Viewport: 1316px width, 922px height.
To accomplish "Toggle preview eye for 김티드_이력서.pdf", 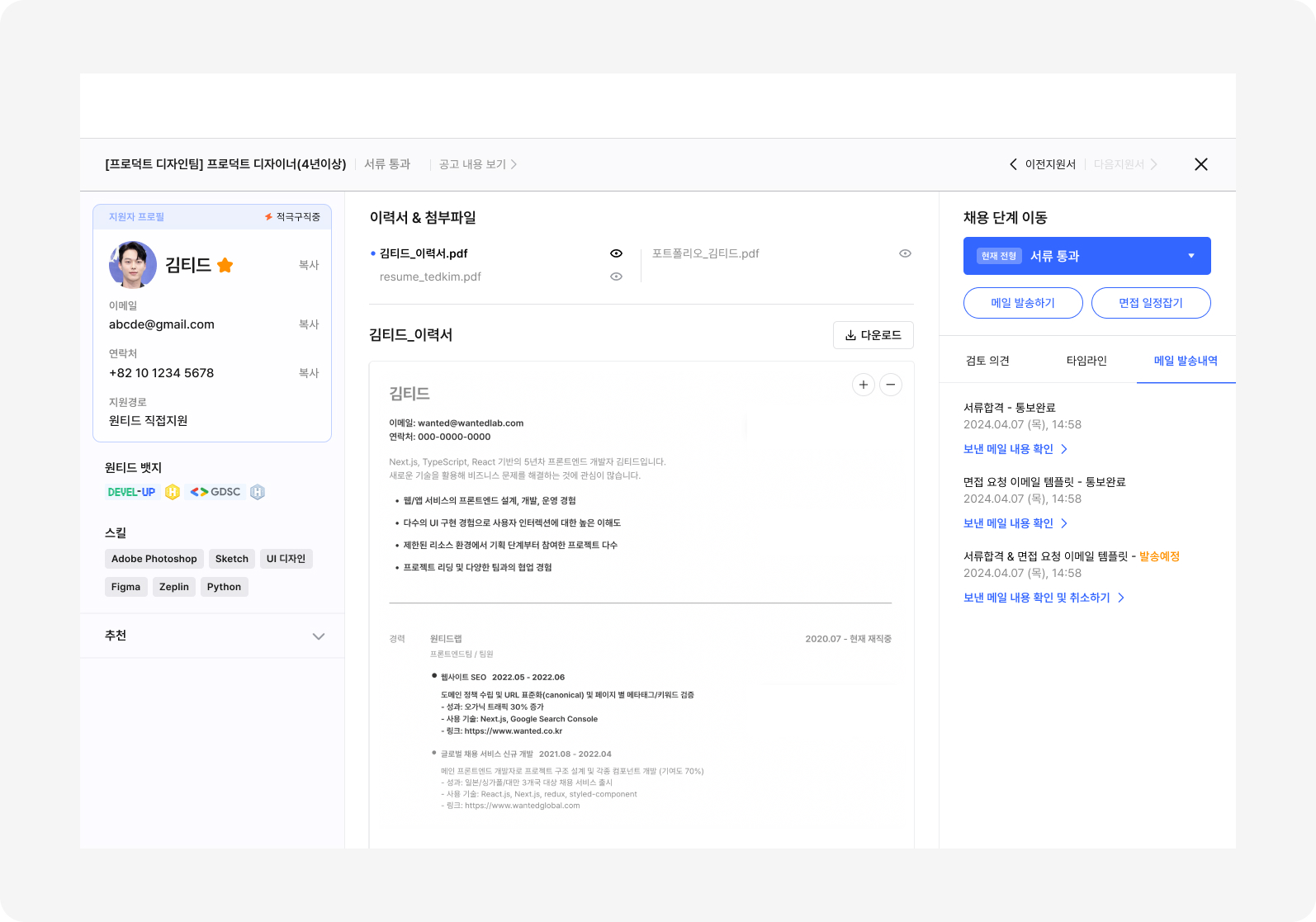I will pyautogui.click(x=616, y=253).
